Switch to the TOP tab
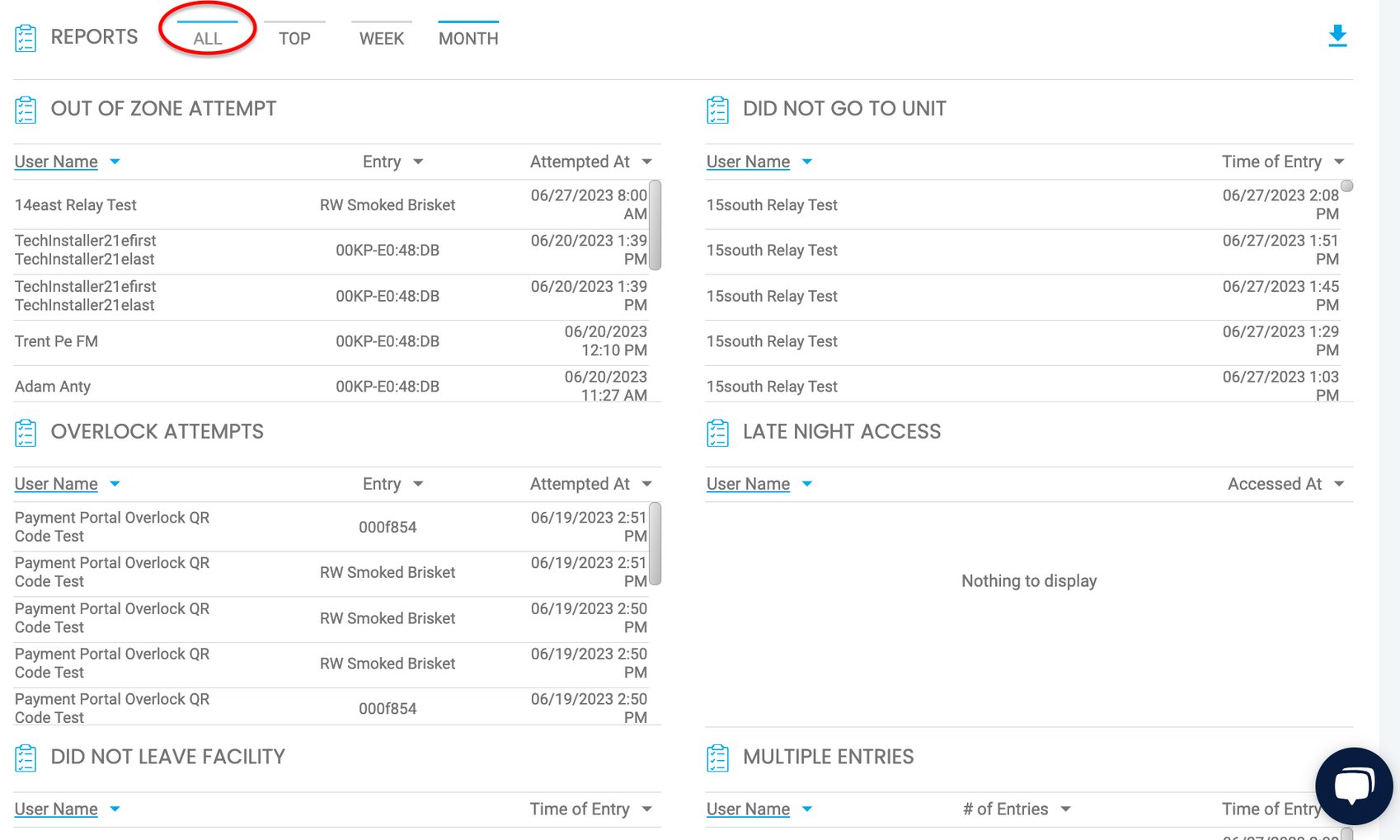Image resolution: width=1400 pixels, height=840 pixels. coord(294,37)
